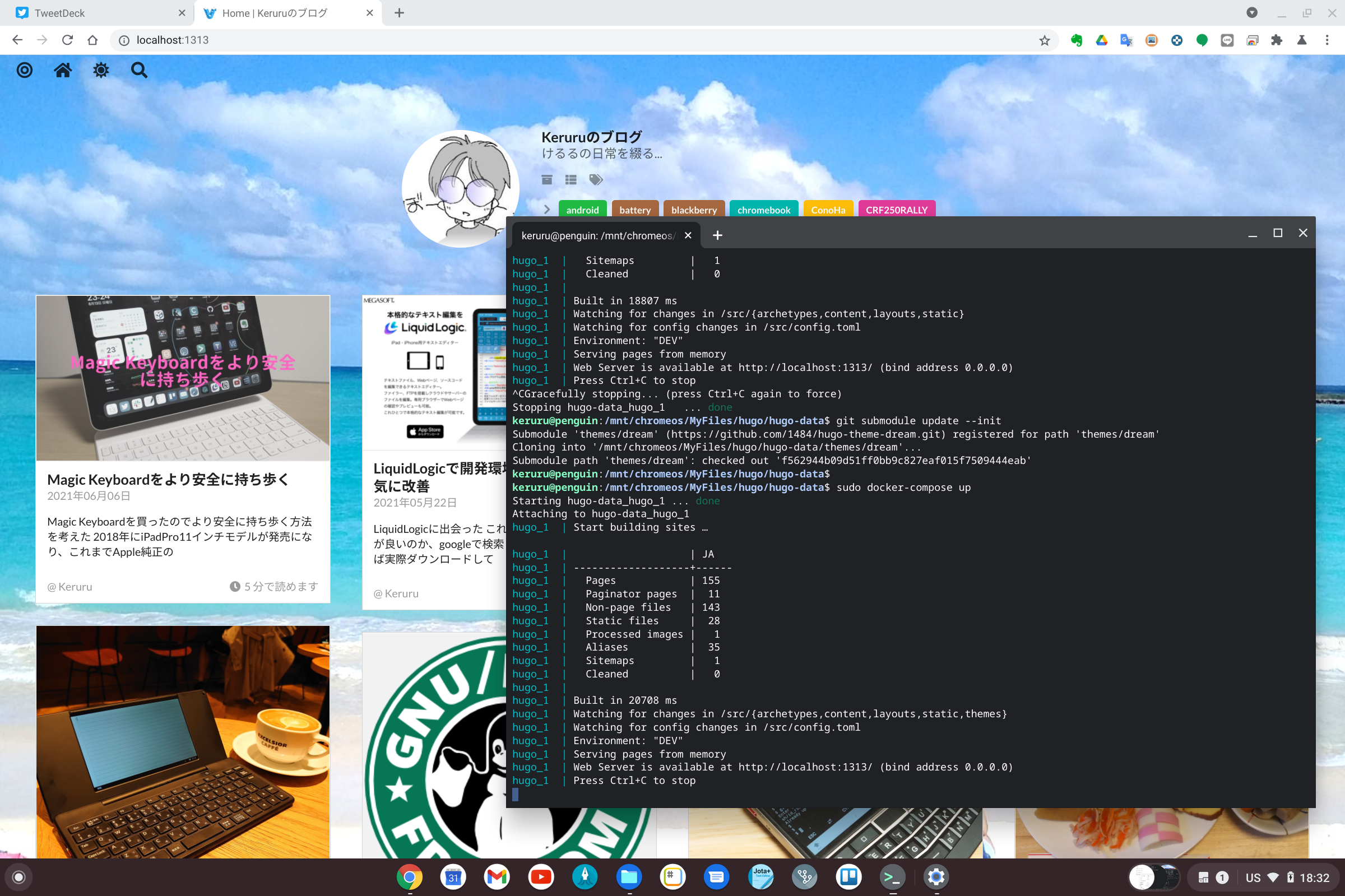The image size is (1345, 896).
Task: Select the battery tag
Action: pyautogui.click(x=635, y=209)
